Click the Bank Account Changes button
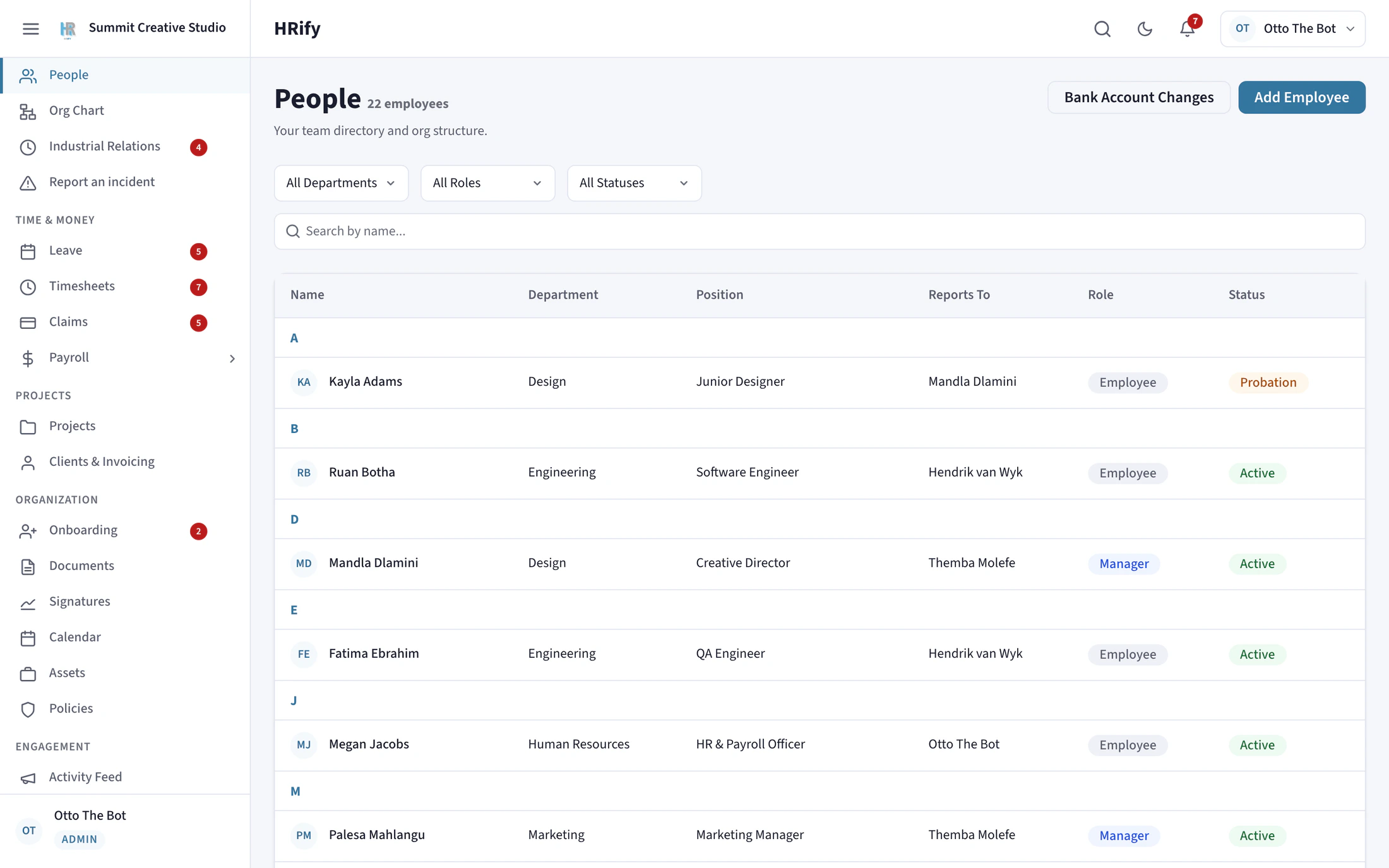Image resolution: width=1389 pixels, height=868 pixels. point(1138,97)
